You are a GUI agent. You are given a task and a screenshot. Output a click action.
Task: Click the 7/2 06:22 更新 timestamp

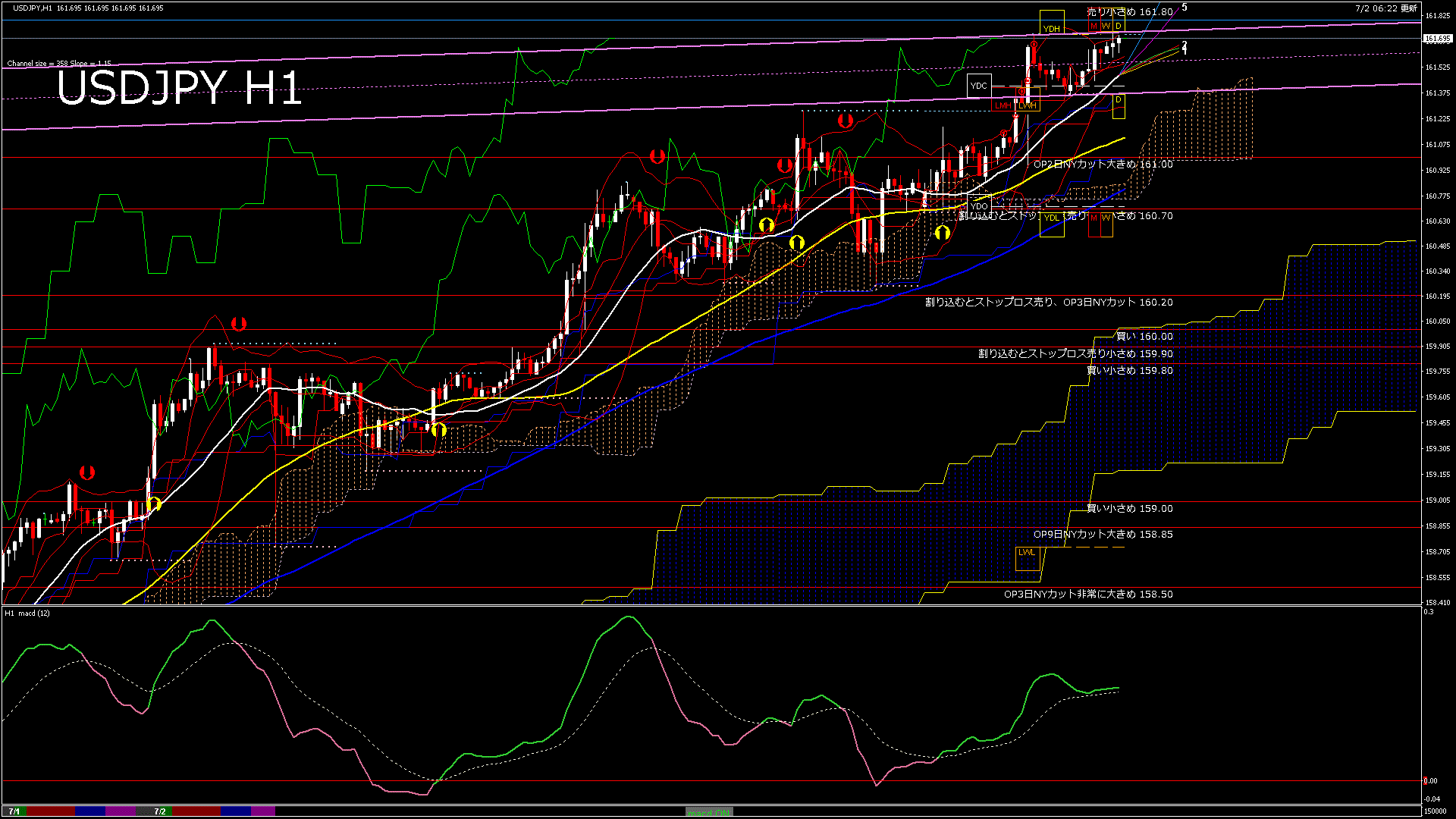tap(1385, 8)
